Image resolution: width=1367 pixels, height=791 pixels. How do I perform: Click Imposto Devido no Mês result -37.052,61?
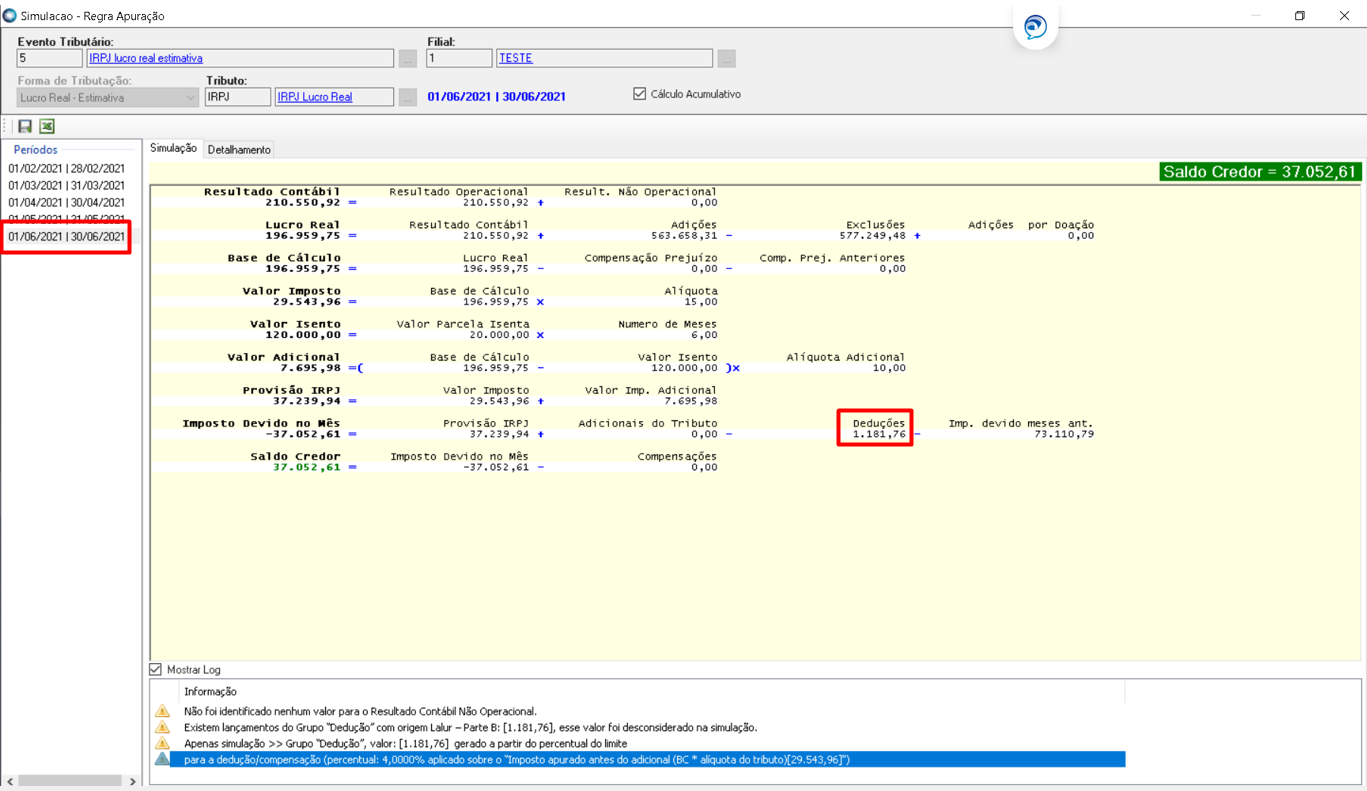301,434
